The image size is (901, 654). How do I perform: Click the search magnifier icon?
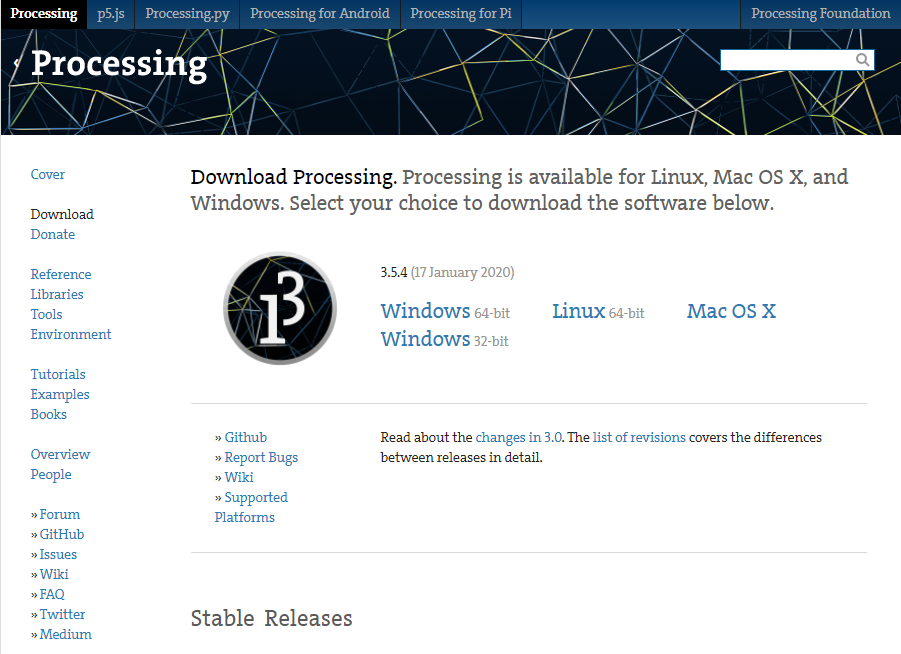click(x=862, y=60)
